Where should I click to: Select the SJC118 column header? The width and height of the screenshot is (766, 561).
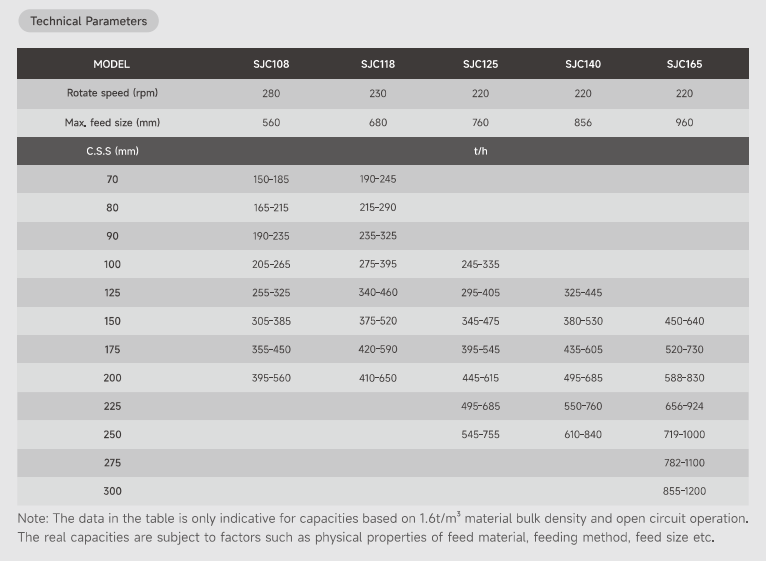[x=377, y=64]
